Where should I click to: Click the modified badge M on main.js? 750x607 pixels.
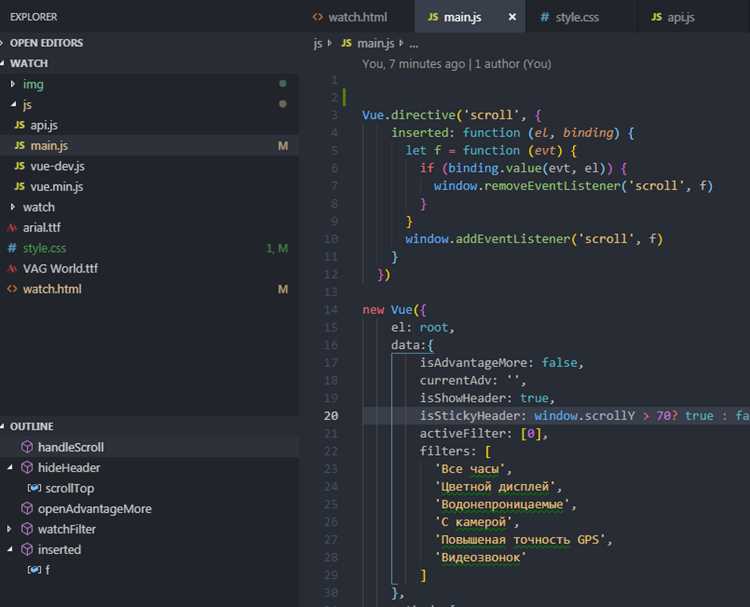pyautogui.click(x=283, y=146)
